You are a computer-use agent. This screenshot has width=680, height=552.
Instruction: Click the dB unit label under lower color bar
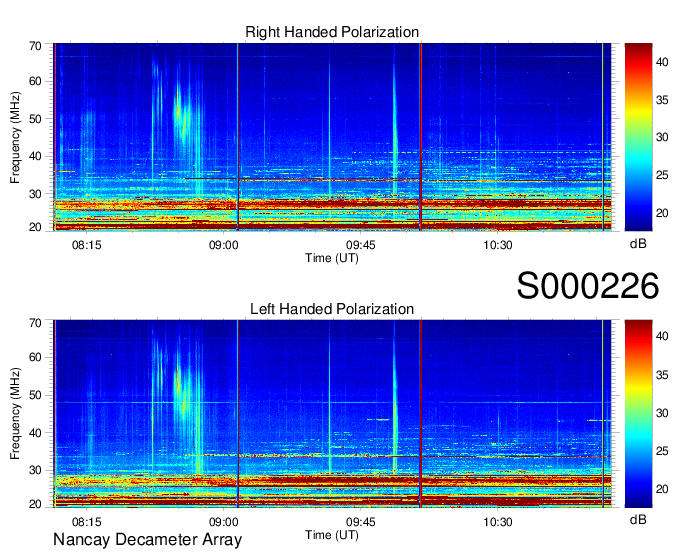[x=638, y=519]
